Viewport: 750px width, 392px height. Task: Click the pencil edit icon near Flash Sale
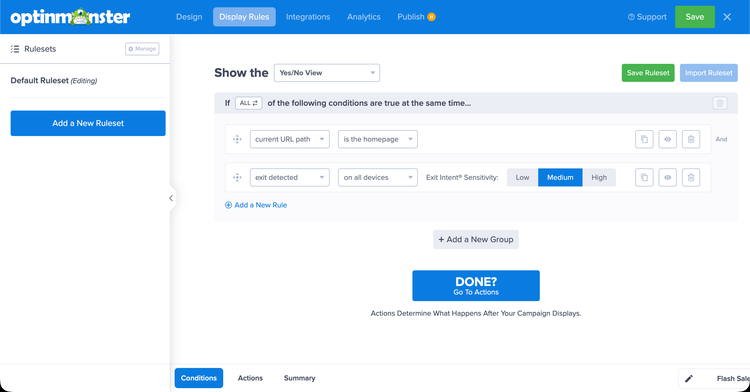[x=689, y=379]
